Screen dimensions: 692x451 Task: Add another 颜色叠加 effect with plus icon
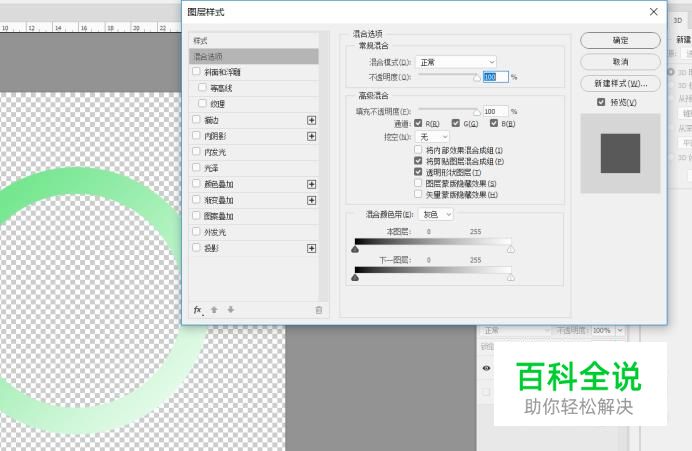312,184
